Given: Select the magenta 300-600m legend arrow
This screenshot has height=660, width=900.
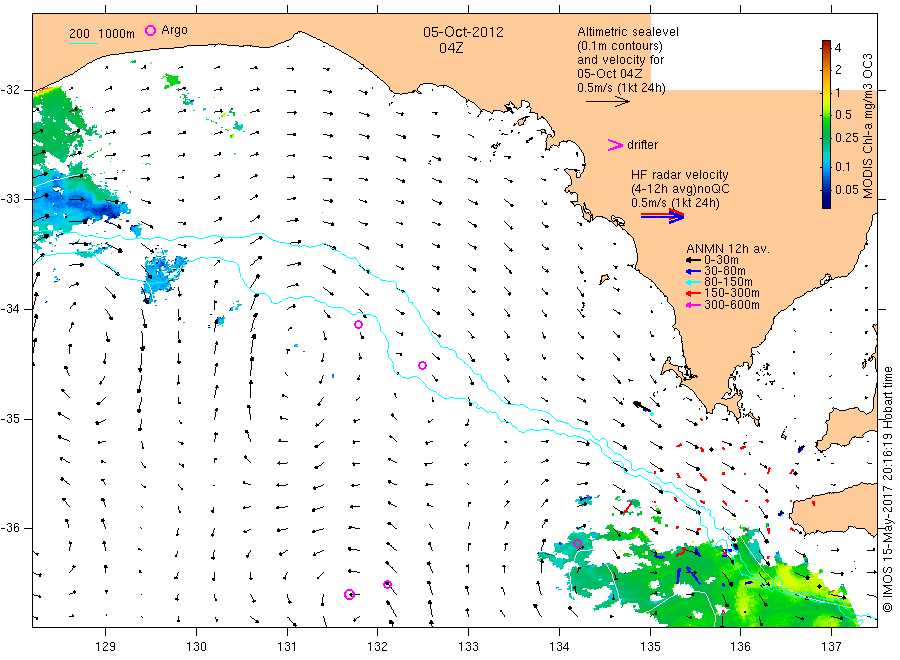Looking at the screenshot, I should pos(693,305).
